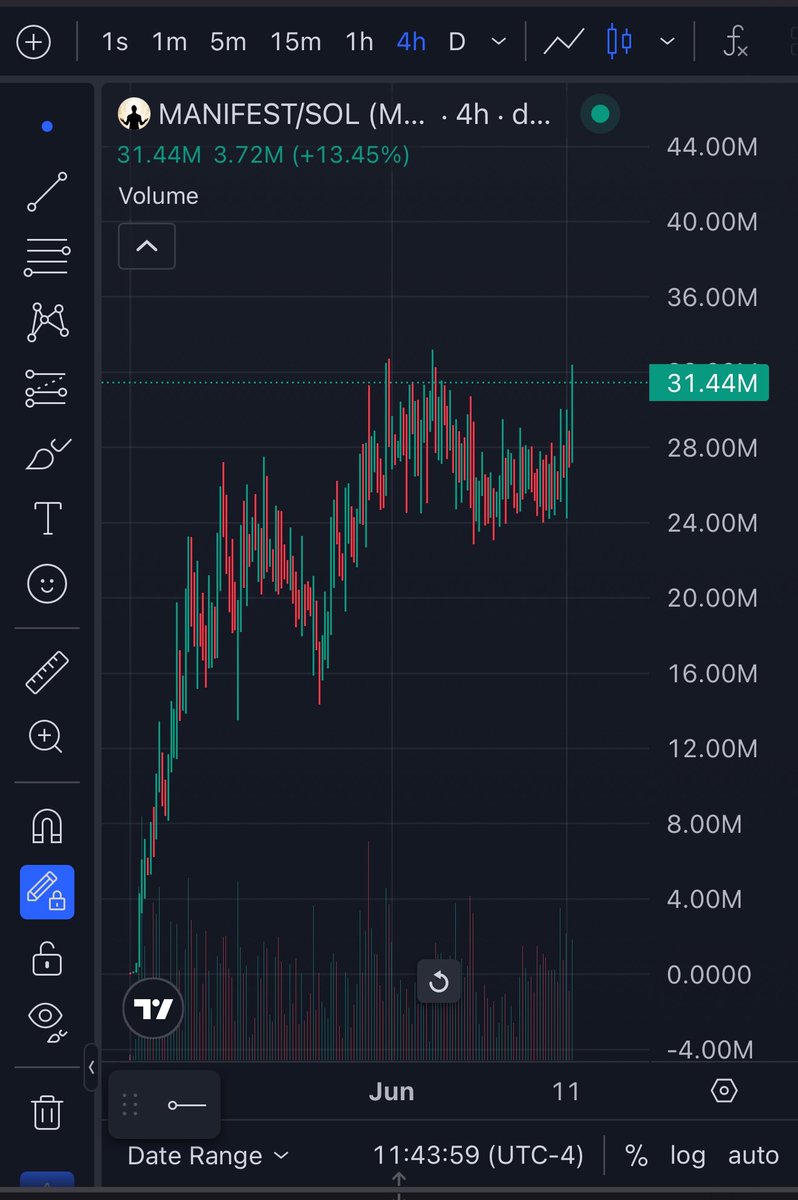798x1200 pixels.
Task: Select the candlestick chart style
Action: click(x=620, y=42)
